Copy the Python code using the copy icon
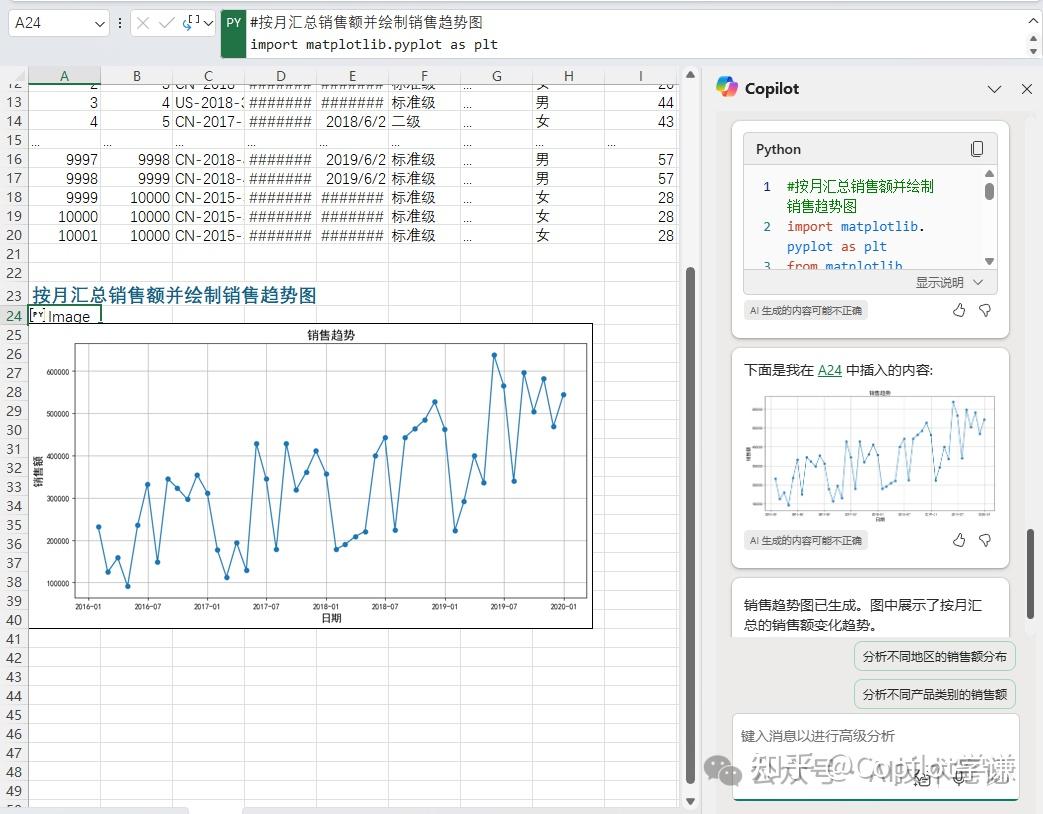The height and width of the screenshot is (814, 1043). [x=977, y=147]
